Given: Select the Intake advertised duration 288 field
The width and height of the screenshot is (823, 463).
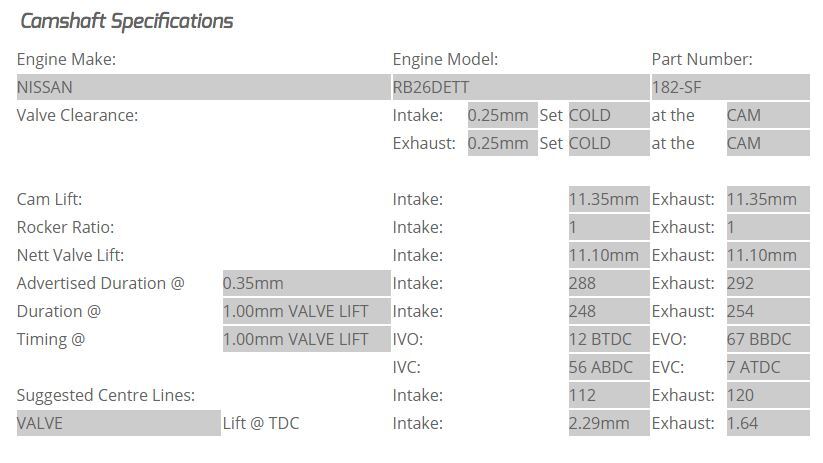Looking at the screenshot, I should 609,283.
